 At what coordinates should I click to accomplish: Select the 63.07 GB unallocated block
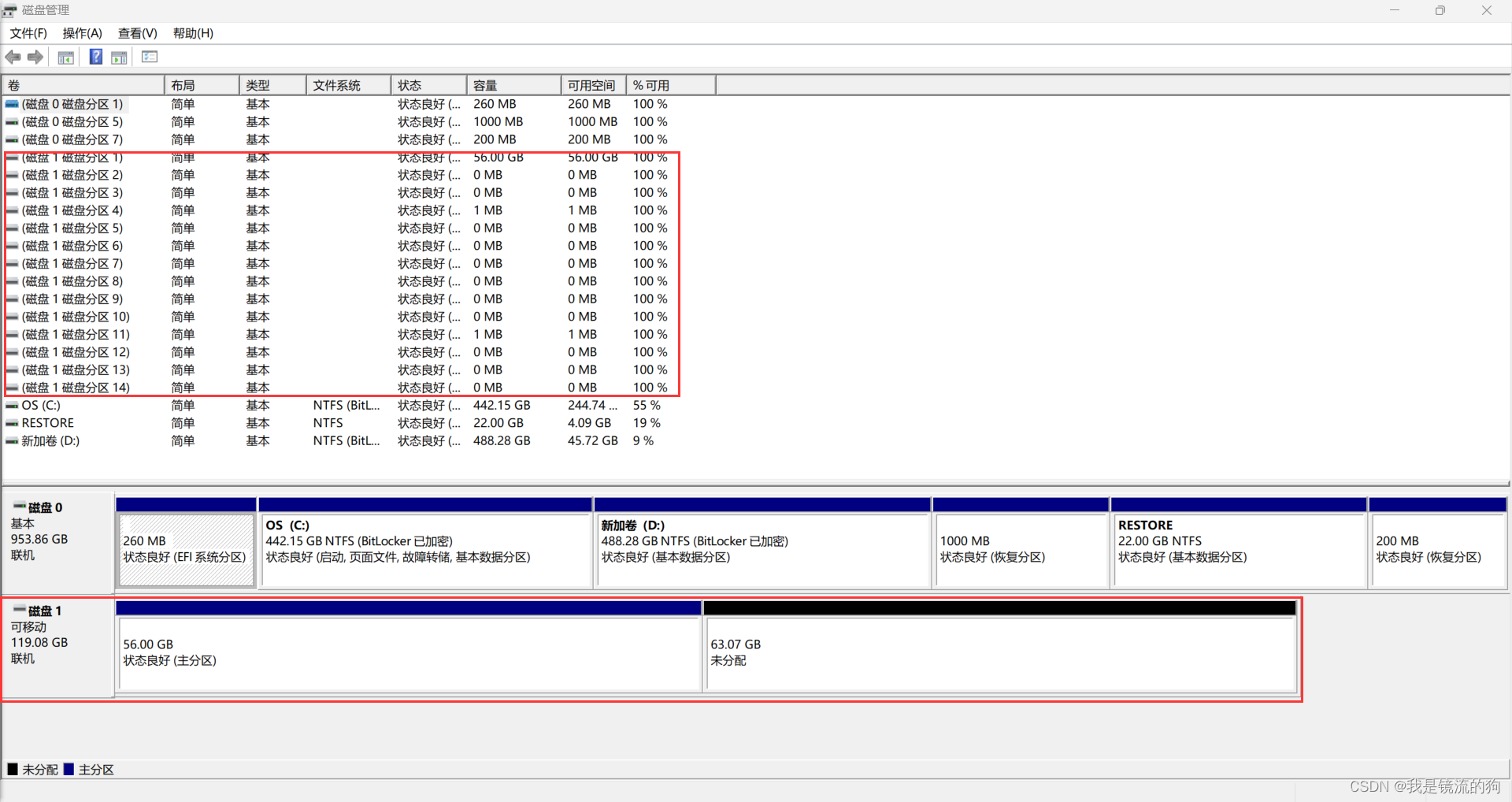pyautogui.click(x=1000, y=647)
